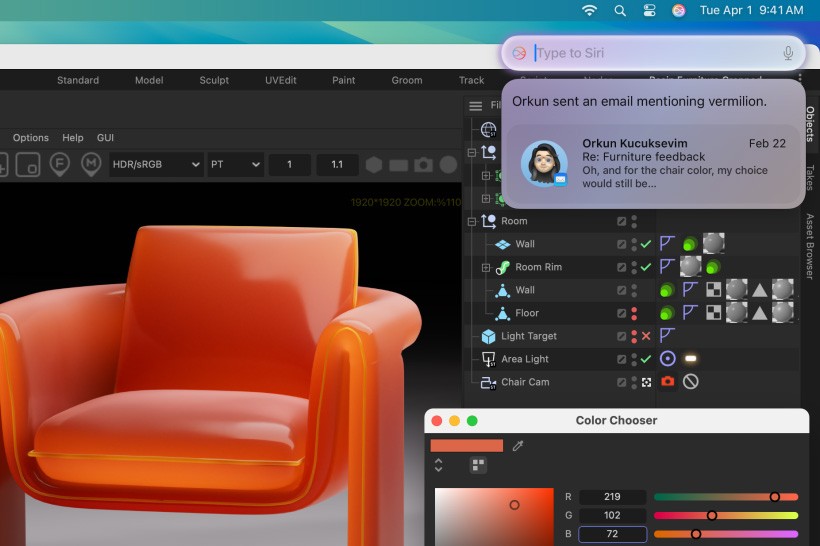Open Orkun Kucuksevim's email result
The image size is (820, 546).
tap(653, 164)
